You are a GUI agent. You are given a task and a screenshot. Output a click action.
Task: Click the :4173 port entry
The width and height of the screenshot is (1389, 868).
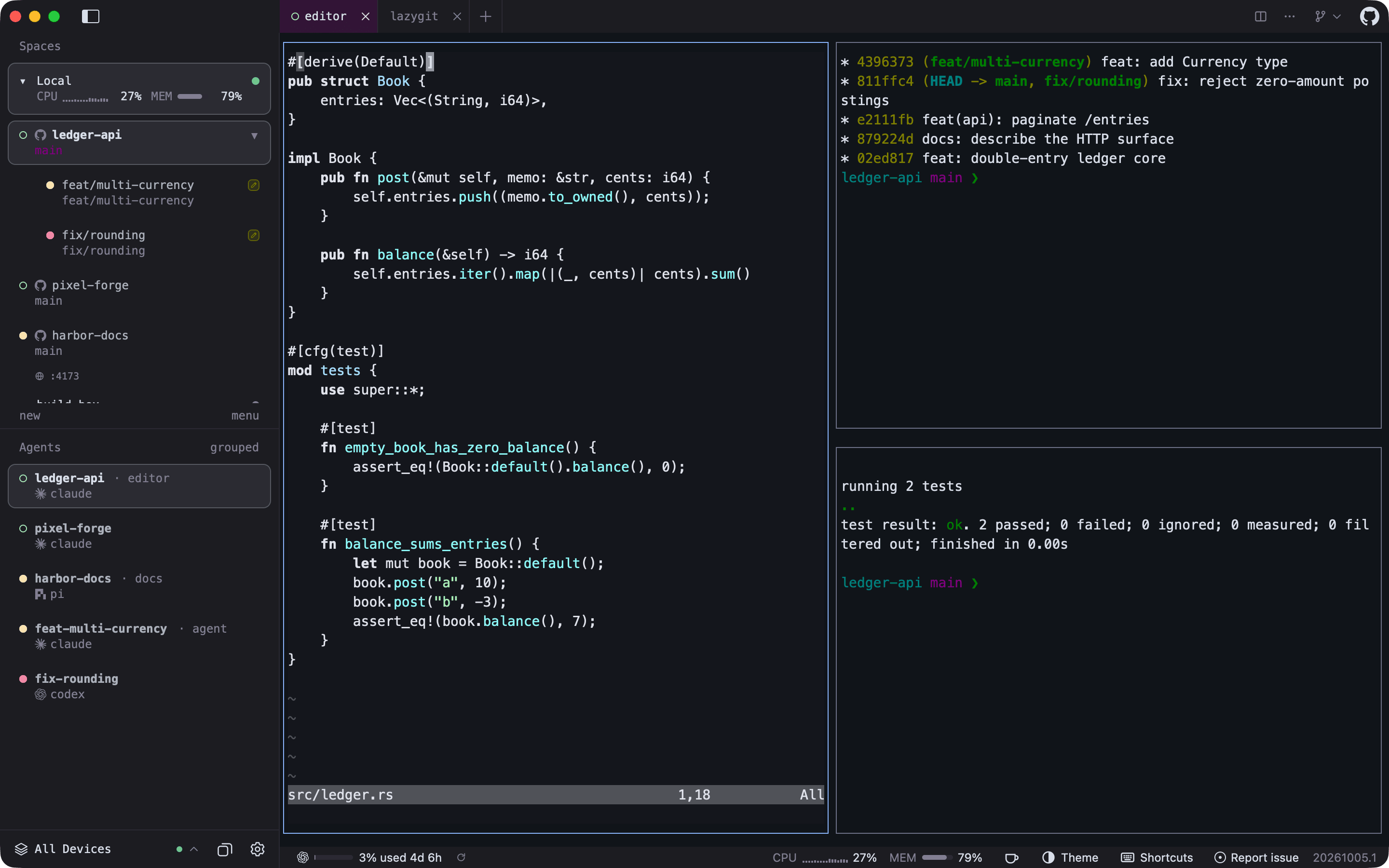click(57, 376)
